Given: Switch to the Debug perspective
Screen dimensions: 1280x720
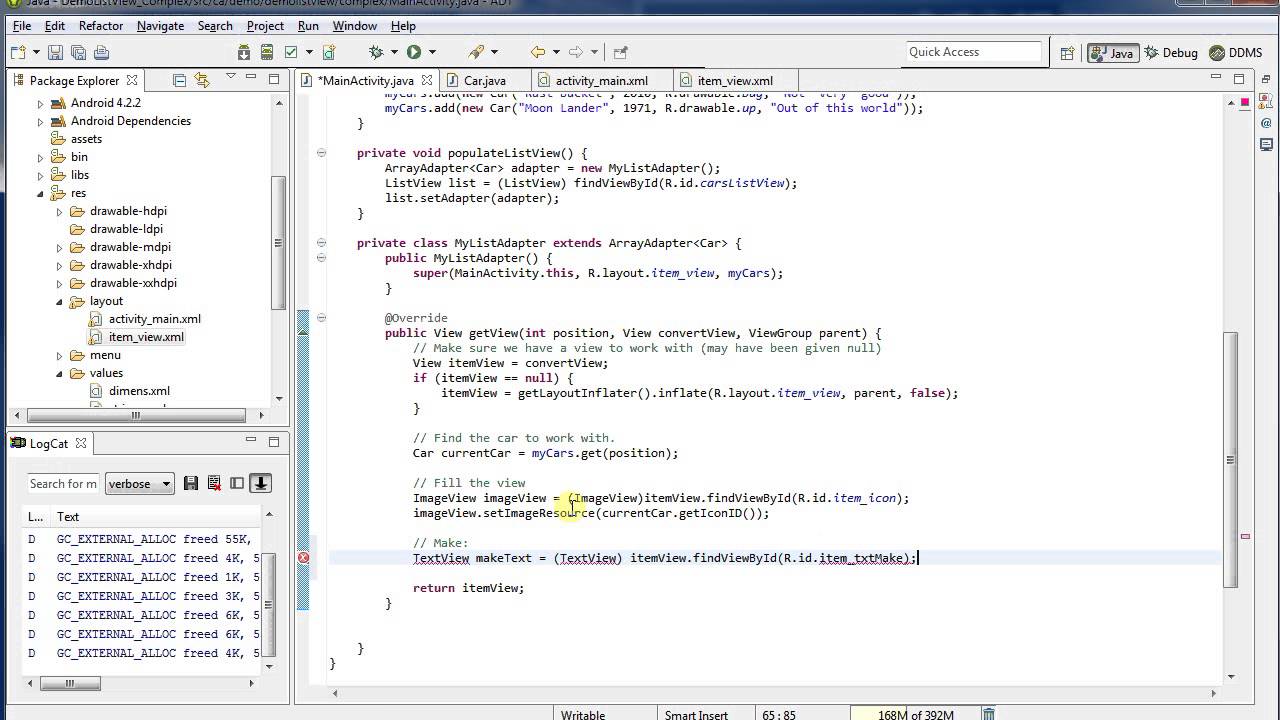Looking at the screenshot, I should point(1171,53).
